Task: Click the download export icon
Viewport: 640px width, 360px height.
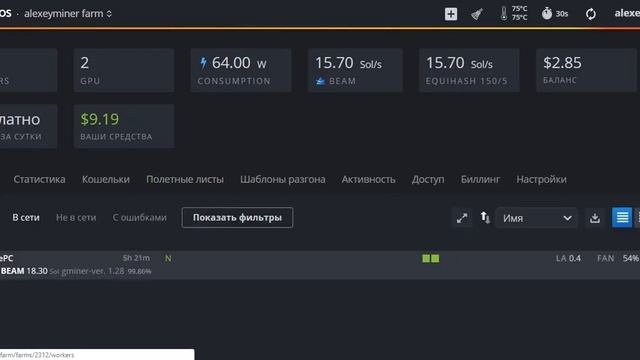Action: (x=595, y=218)
